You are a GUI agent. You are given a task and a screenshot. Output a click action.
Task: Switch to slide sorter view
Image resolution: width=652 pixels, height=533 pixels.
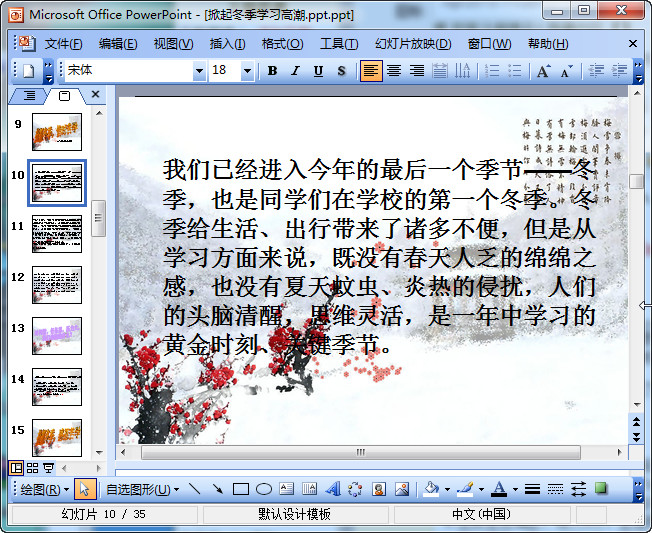pos(32,467)
